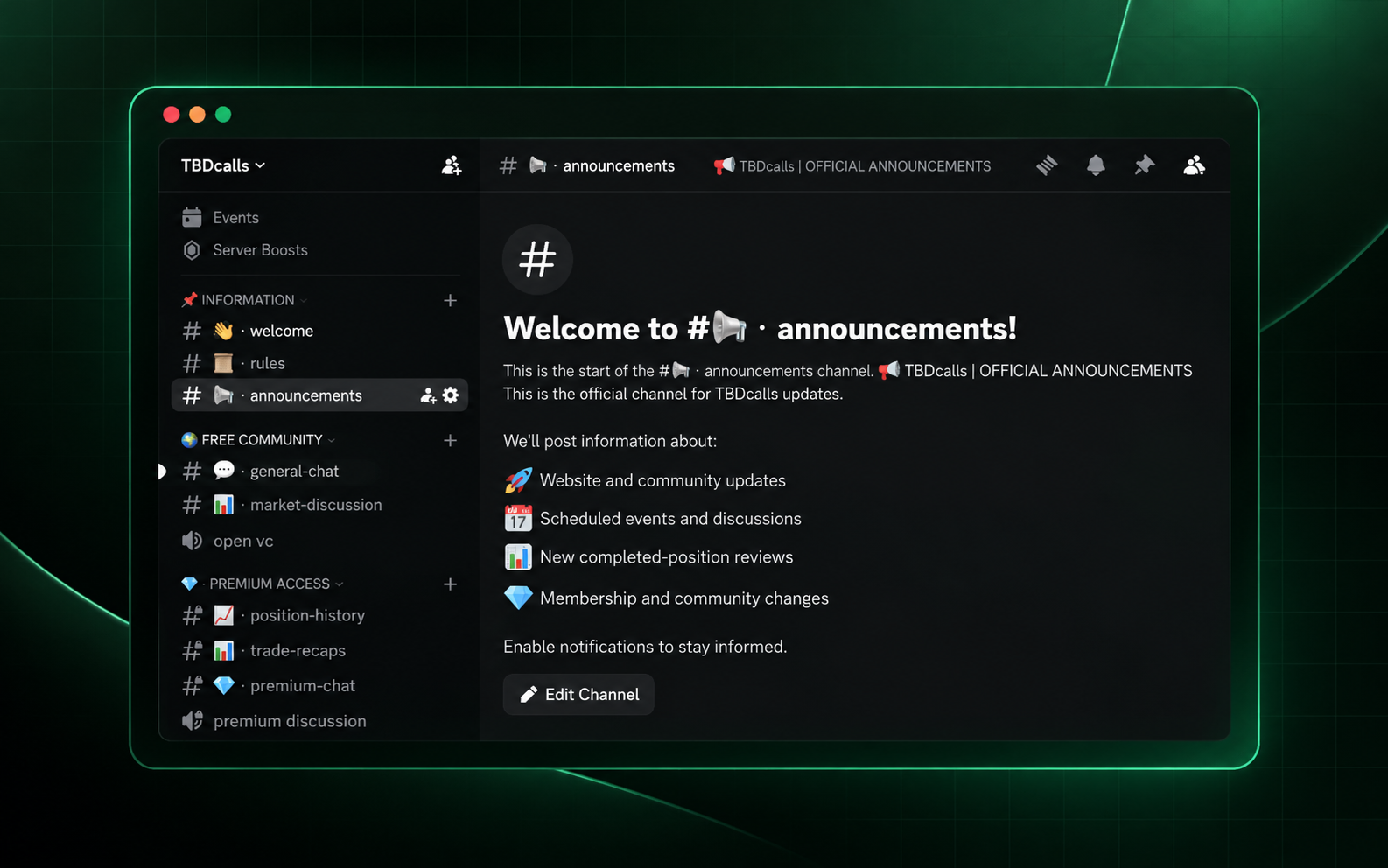This screenshot has height=868, width=1388.
Task: Open notification settings bell icon
Action: pyautogui.click(x=1096, y=165)
